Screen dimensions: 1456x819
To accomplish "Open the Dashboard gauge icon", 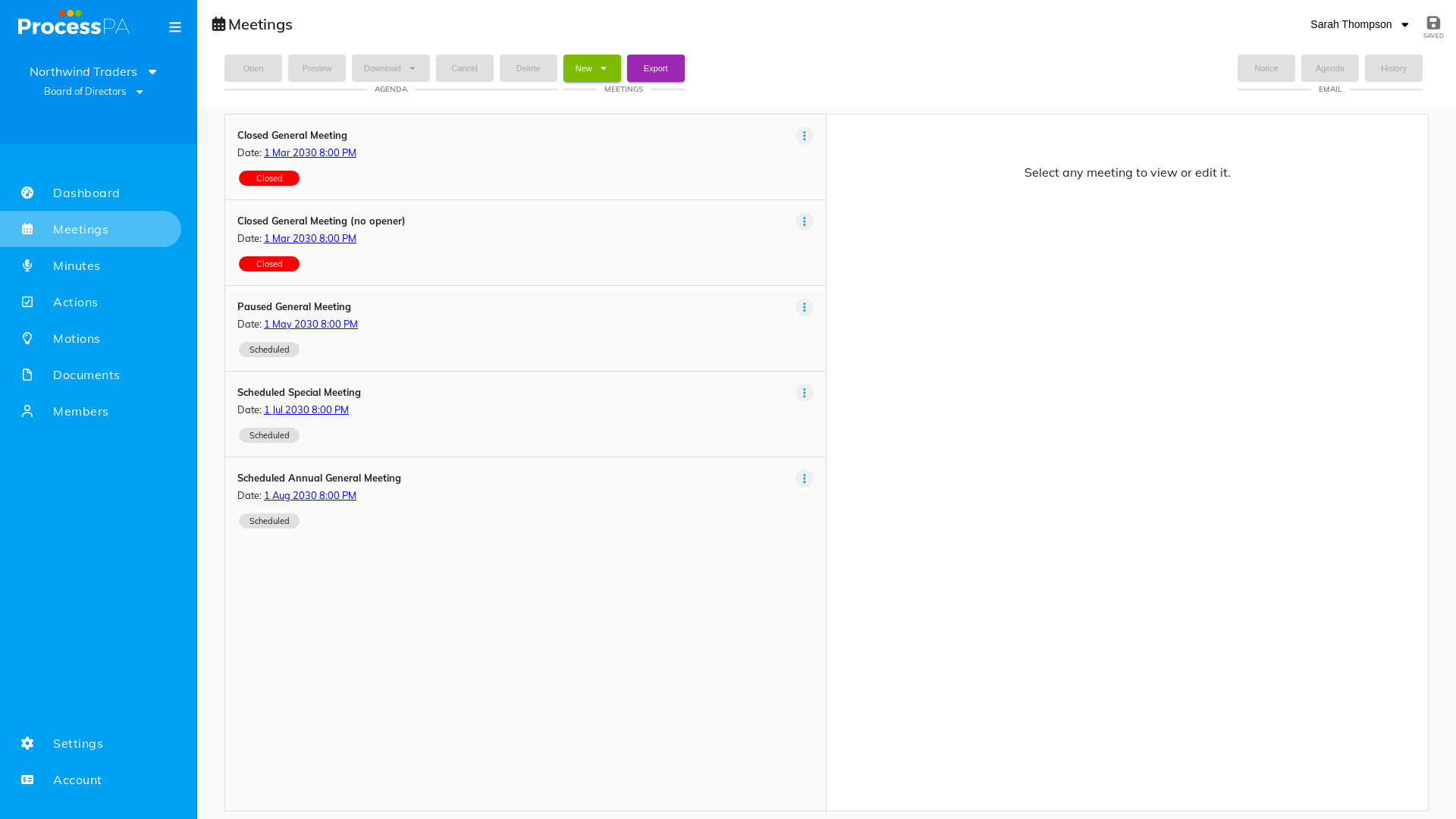I will coord(27,193).
